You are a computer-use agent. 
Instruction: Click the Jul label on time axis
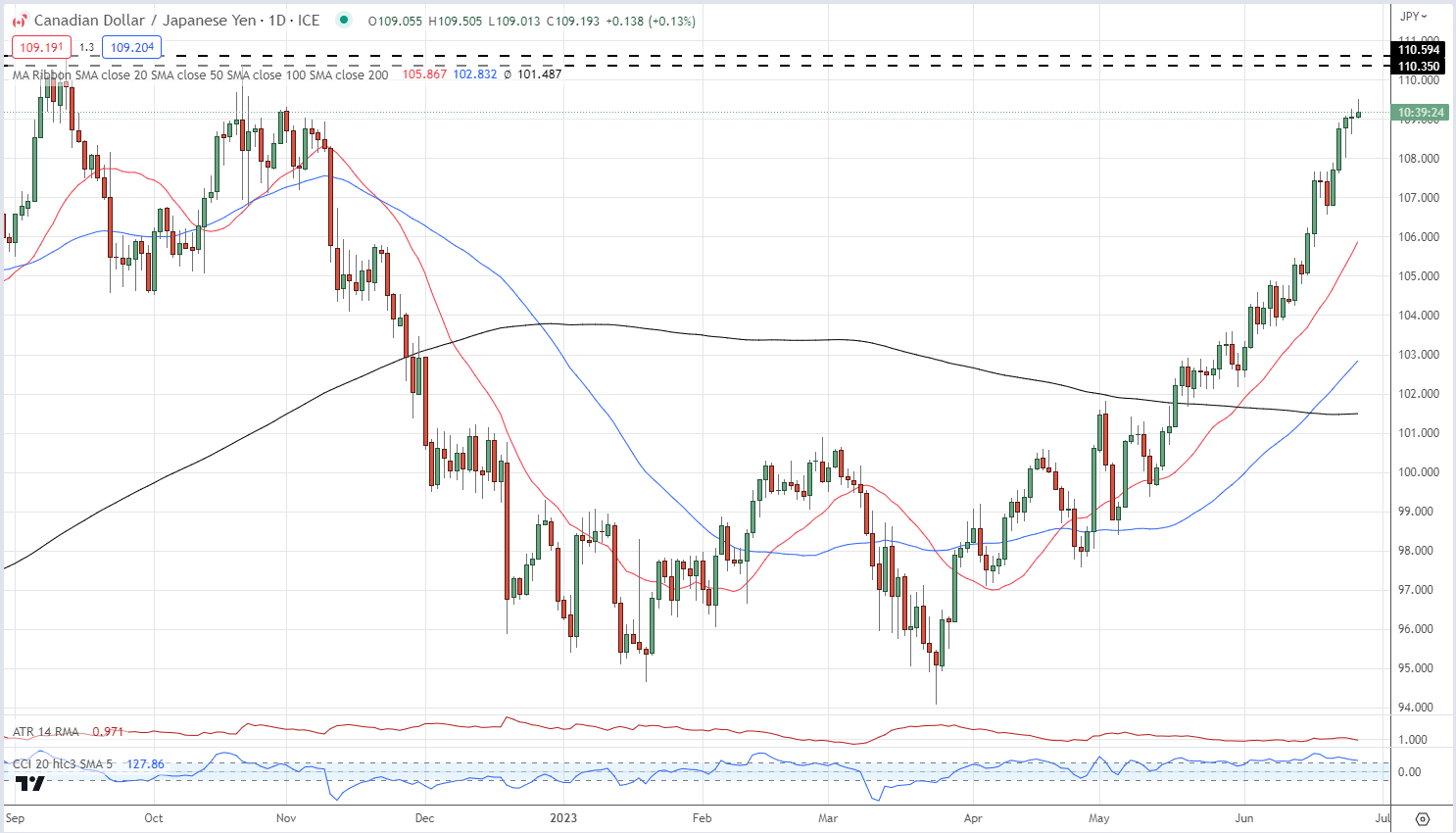pyautogui.click(x=1382, y=817)
